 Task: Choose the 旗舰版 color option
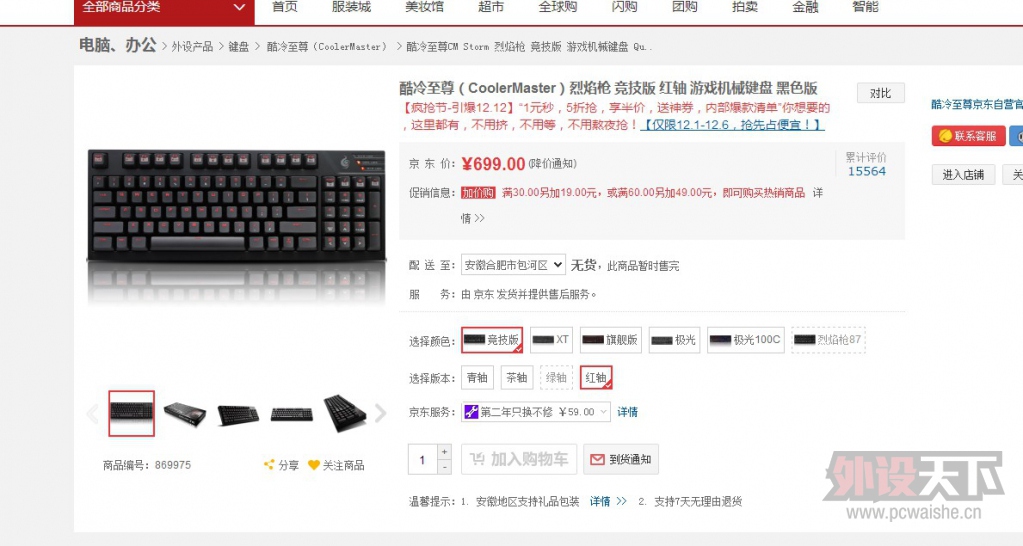click(611, 340)
